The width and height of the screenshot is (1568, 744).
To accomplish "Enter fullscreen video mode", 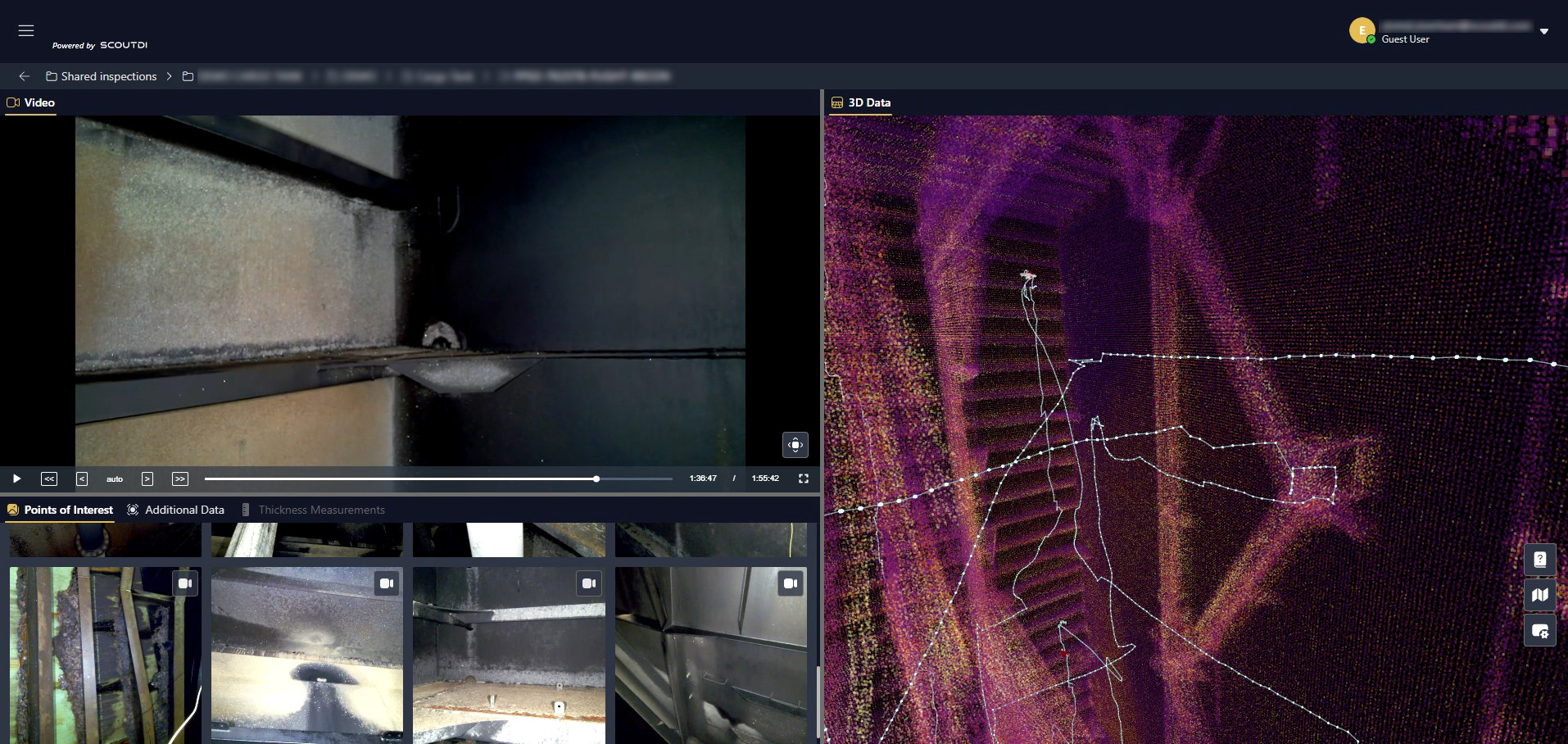I will click(804, 479).
